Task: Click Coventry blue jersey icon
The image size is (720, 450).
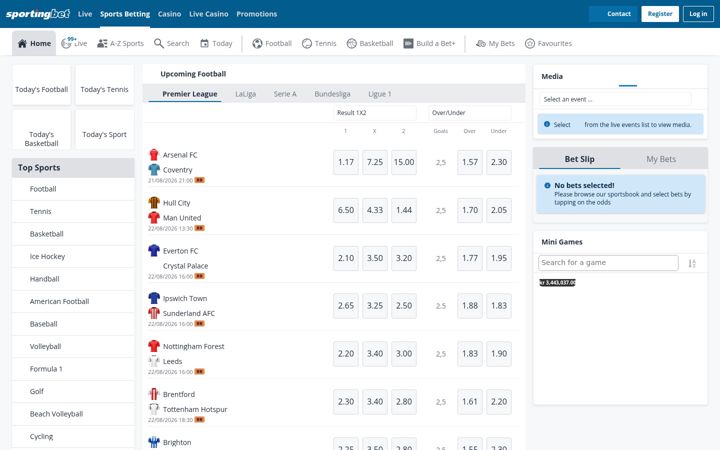Action: (x=154, y=169)
